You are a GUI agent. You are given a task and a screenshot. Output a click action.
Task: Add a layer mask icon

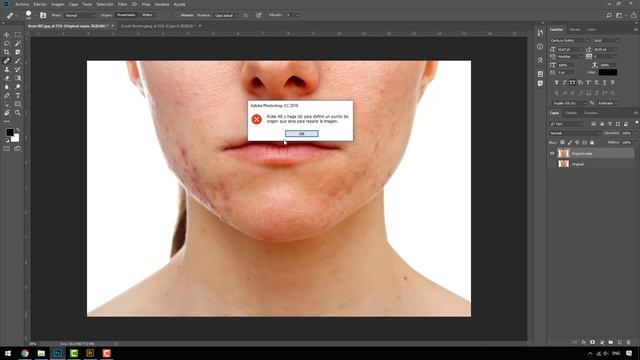(593, 342)
